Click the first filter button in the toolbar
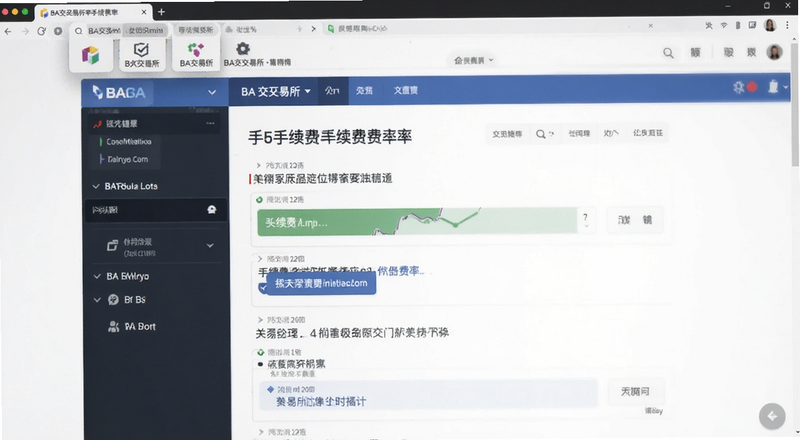The height and width of the screenshot is (440, 800). coord(507,134)
